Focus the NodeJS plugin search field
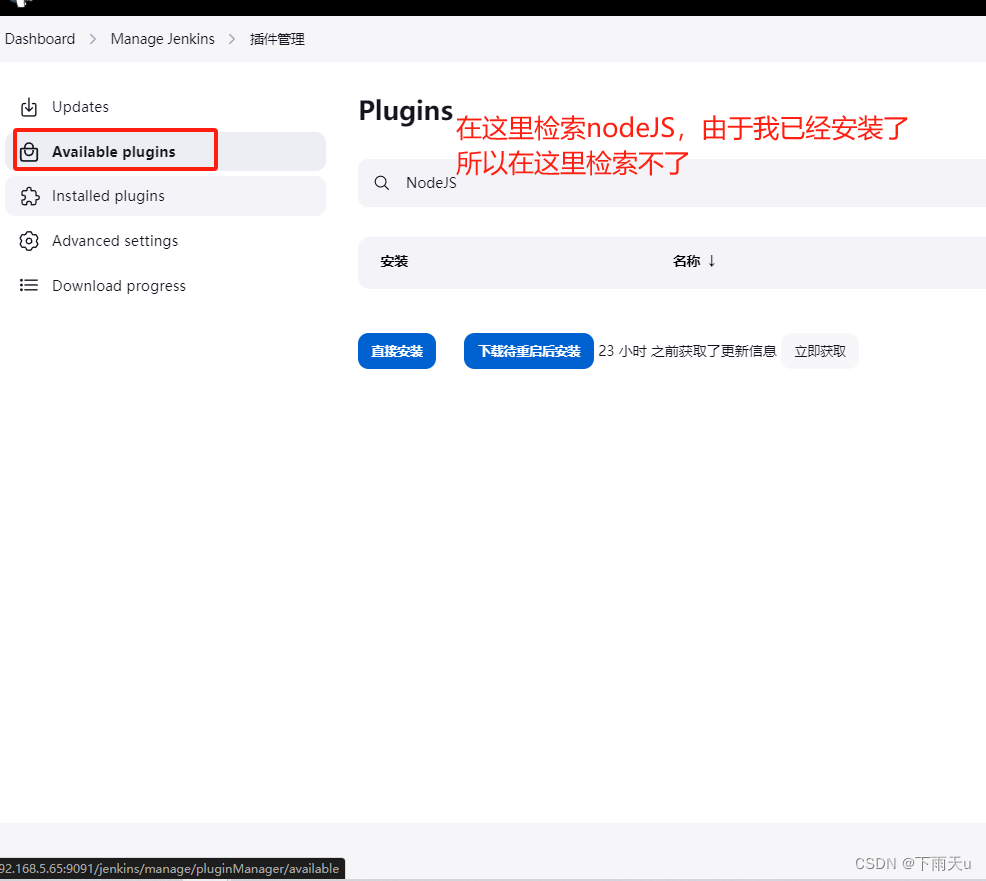Screen dimensions: 986x881 pyautogui.click(x=672, y=183)
